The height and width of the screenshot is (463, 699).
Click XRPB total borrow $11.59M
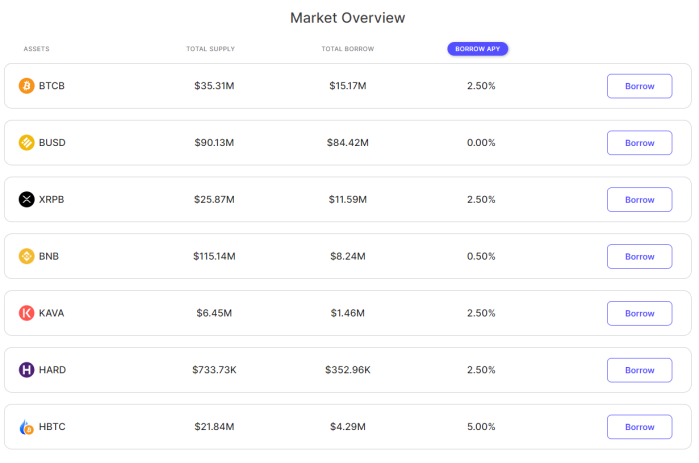pyautogui.click(x=348, y=199)
